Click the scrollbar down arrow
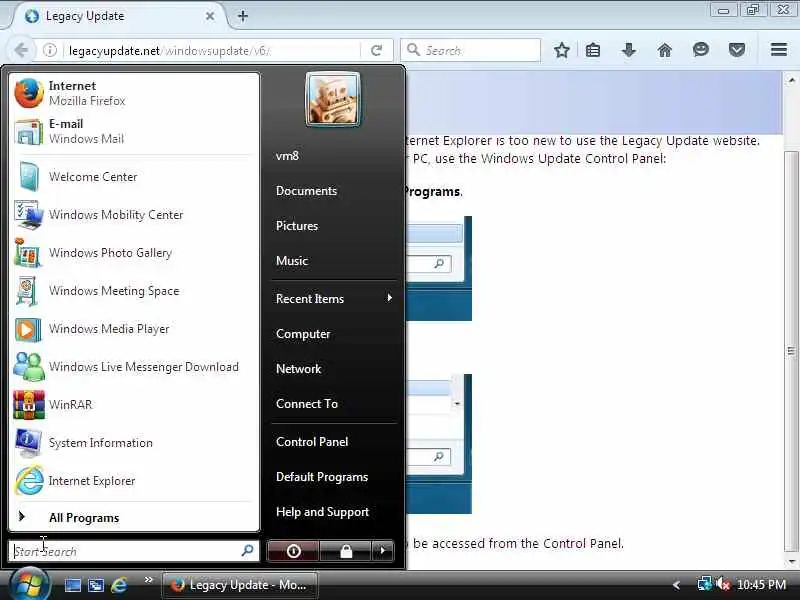The image size is (800, 600). [x=791, y=561]
